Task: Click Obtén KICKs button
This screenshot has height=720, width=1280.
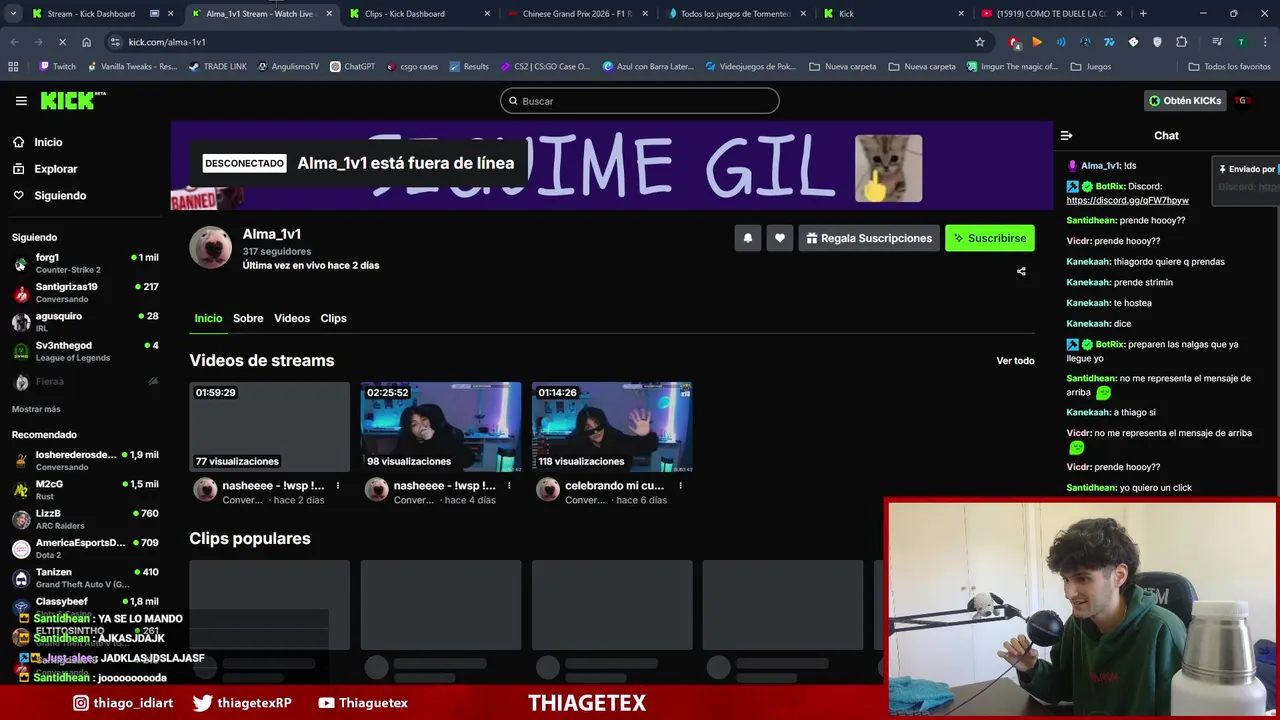Action: point(1185,101)
